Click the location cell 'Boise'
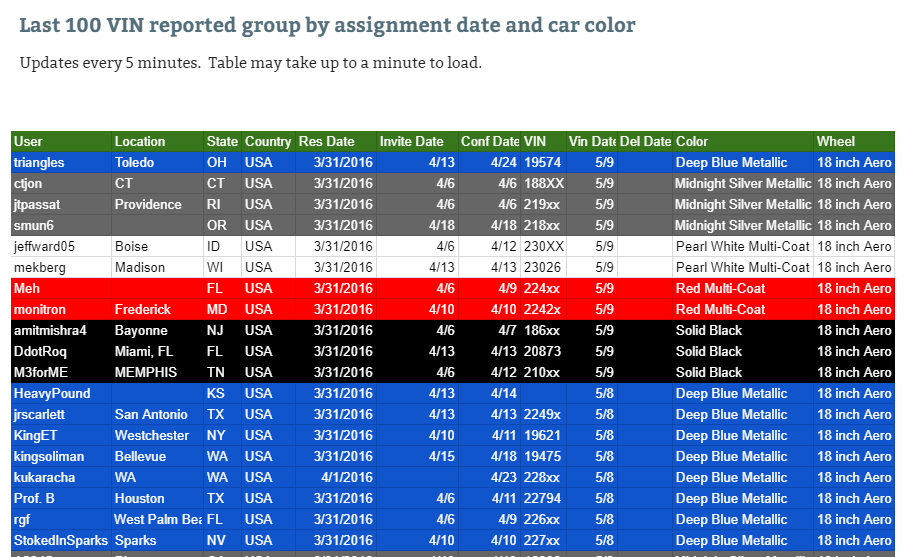The height and width of the screenshot is (557, 905). [x=158, y=246]
